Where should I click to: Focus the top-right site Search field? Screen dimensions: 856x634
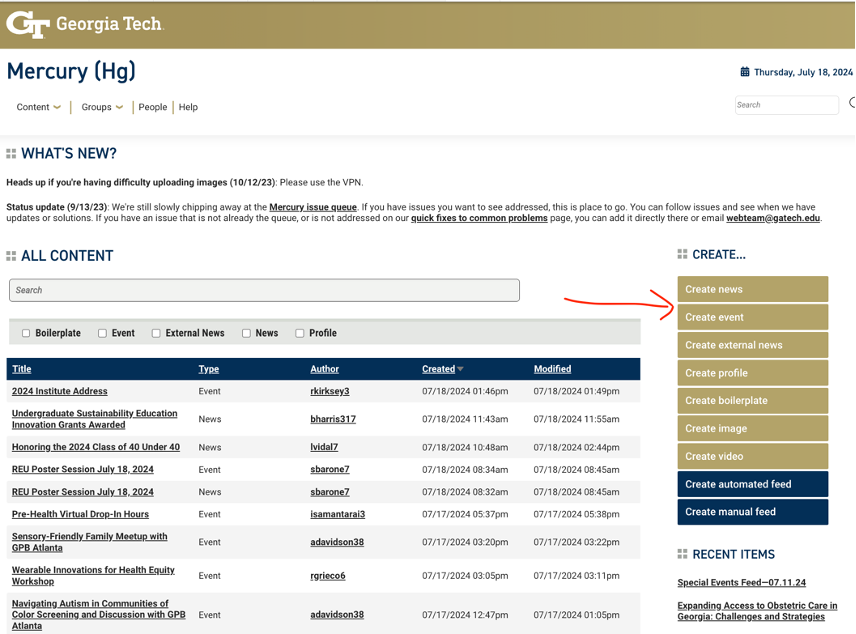787,105
